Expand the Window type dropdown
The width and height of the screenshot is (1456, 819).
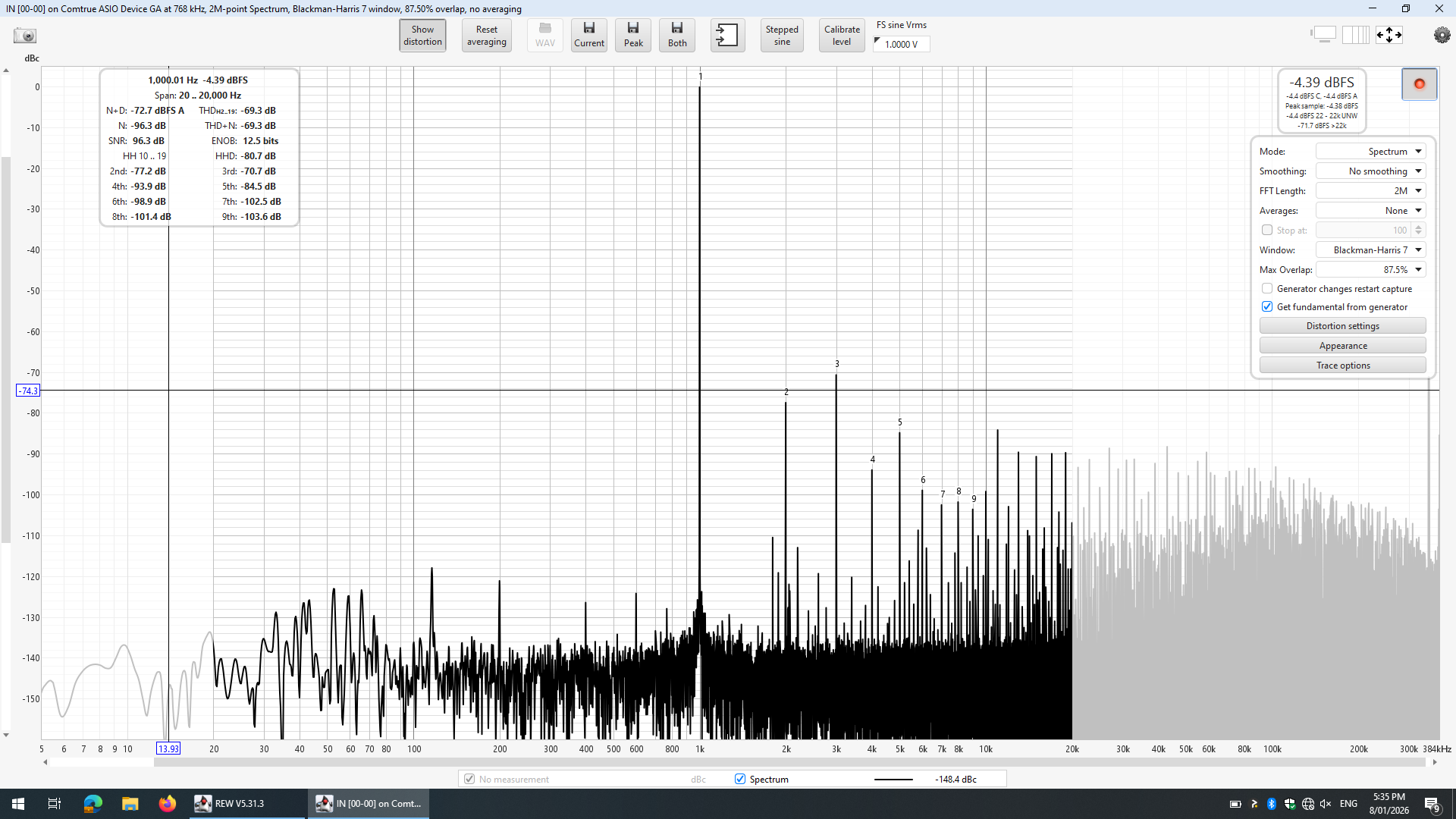(x=1370, y=250)
